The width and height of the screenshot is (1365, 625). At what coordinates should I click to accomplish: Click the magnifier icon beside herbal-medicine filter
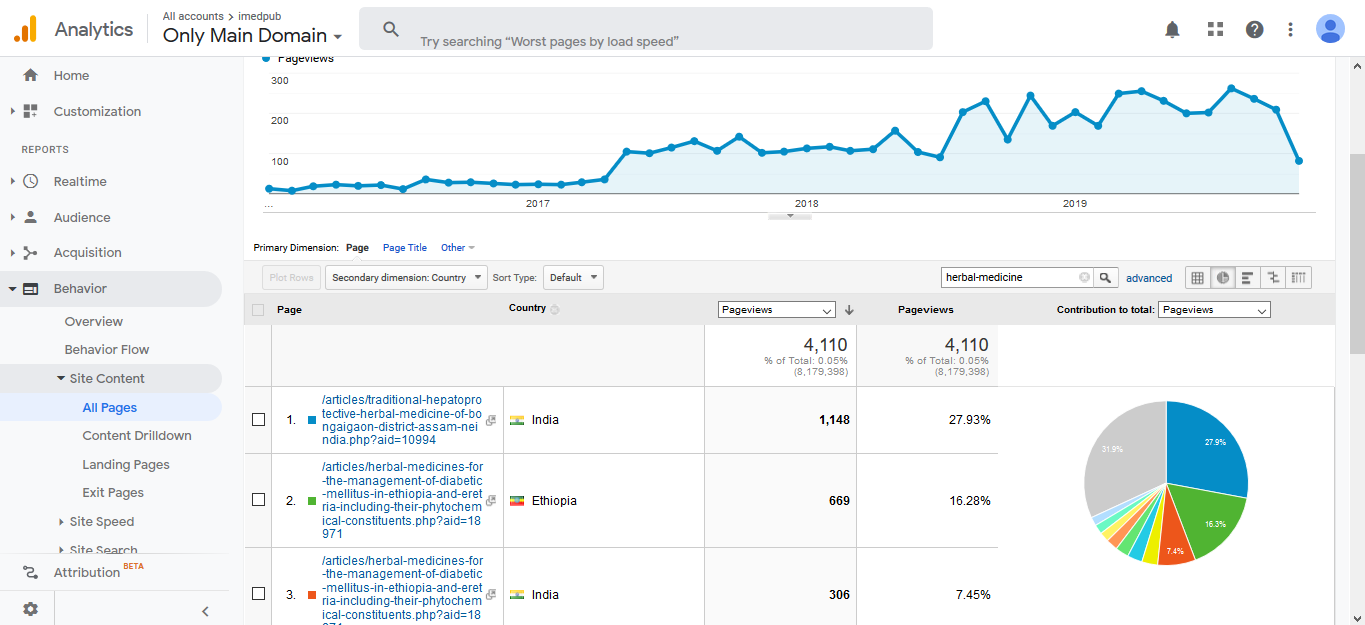pos(1105,278)
